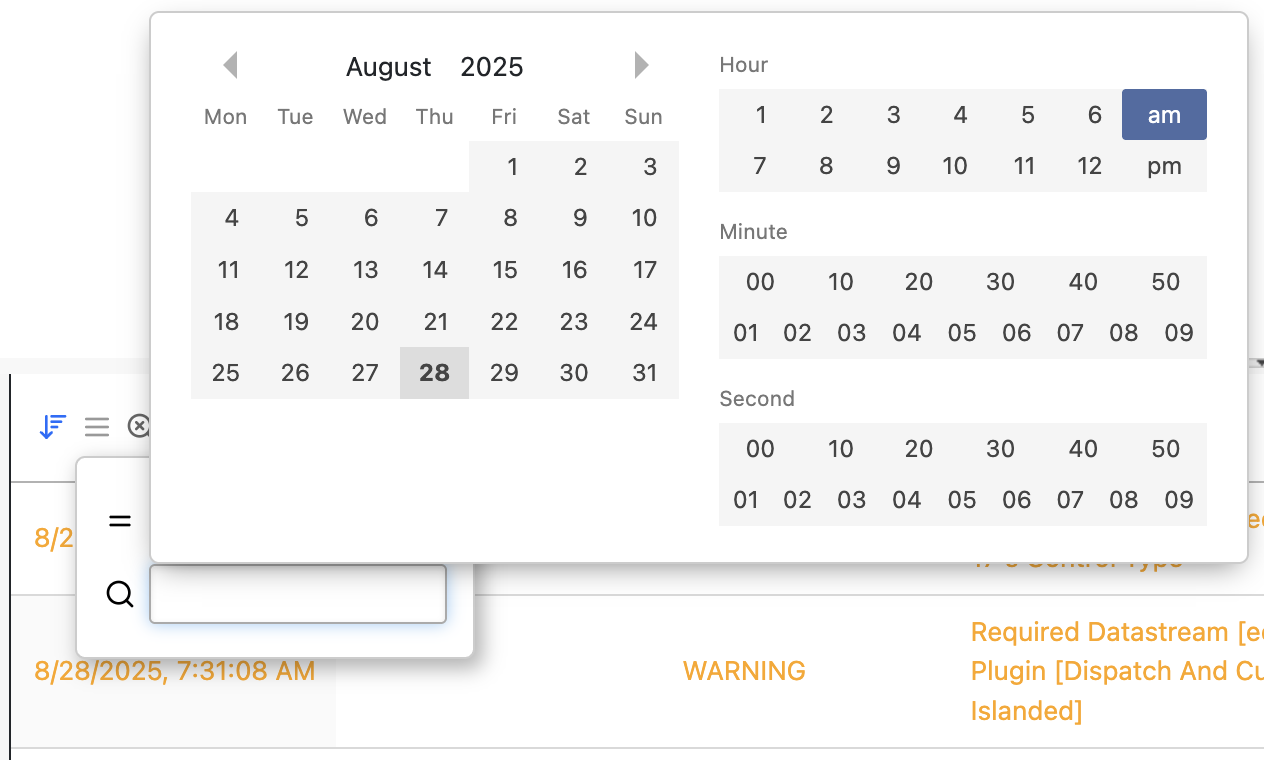Click the WARNING severity cell
This screenshot has height=760, width=1264.
(744, 671)
